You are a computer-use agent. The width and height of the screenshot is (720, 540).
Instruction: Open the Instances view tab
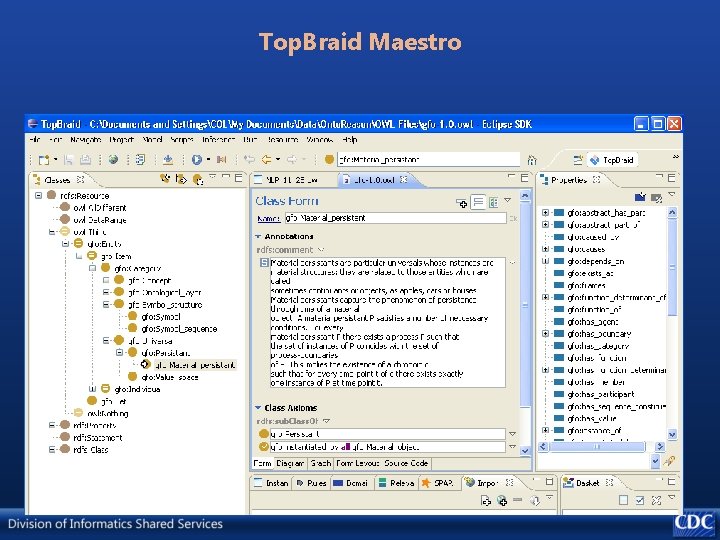pyautogui.click(x=272, y=483)
